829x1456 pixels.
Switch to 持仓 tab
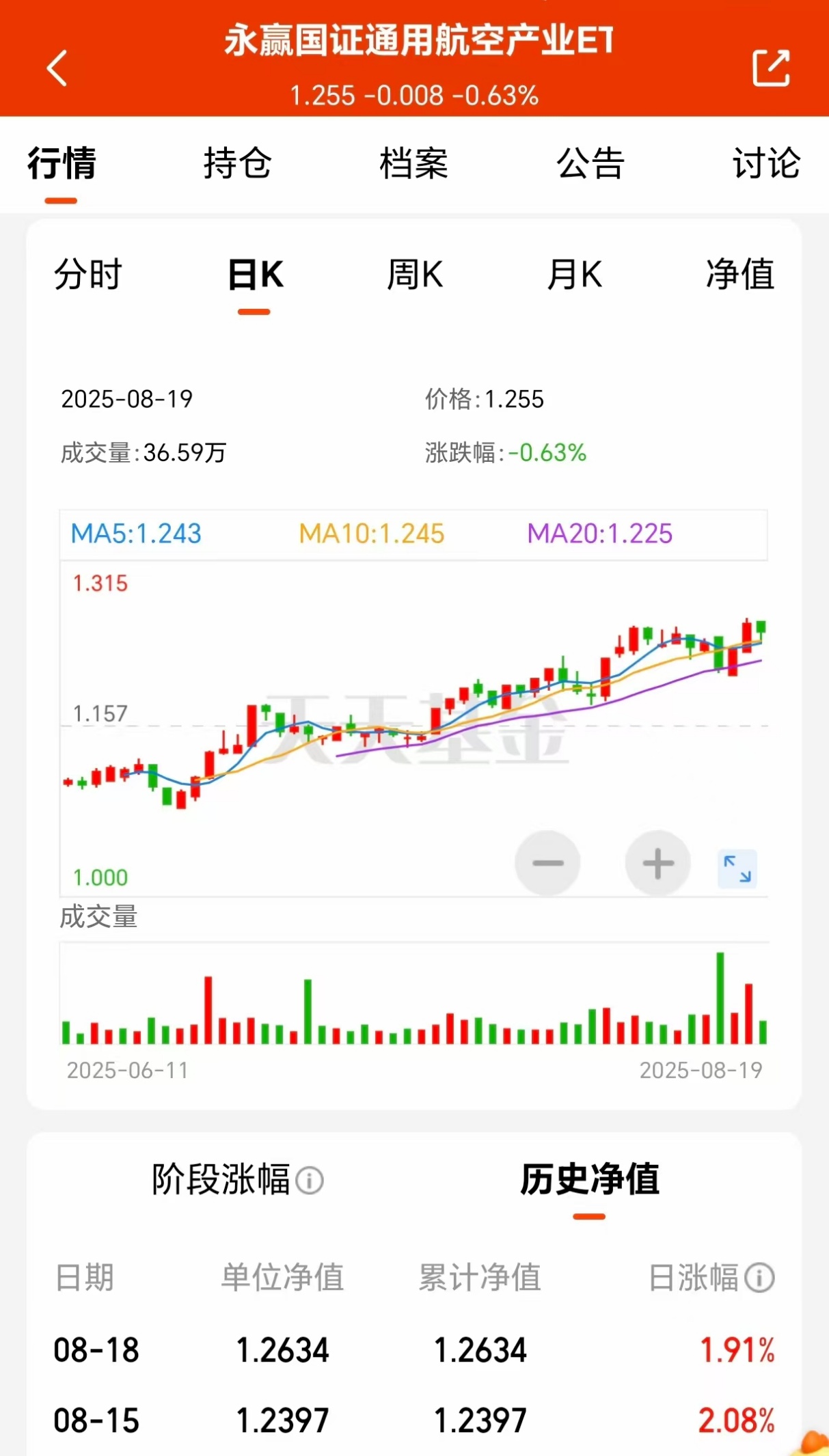pyautogui.click(x=238, y=163)
